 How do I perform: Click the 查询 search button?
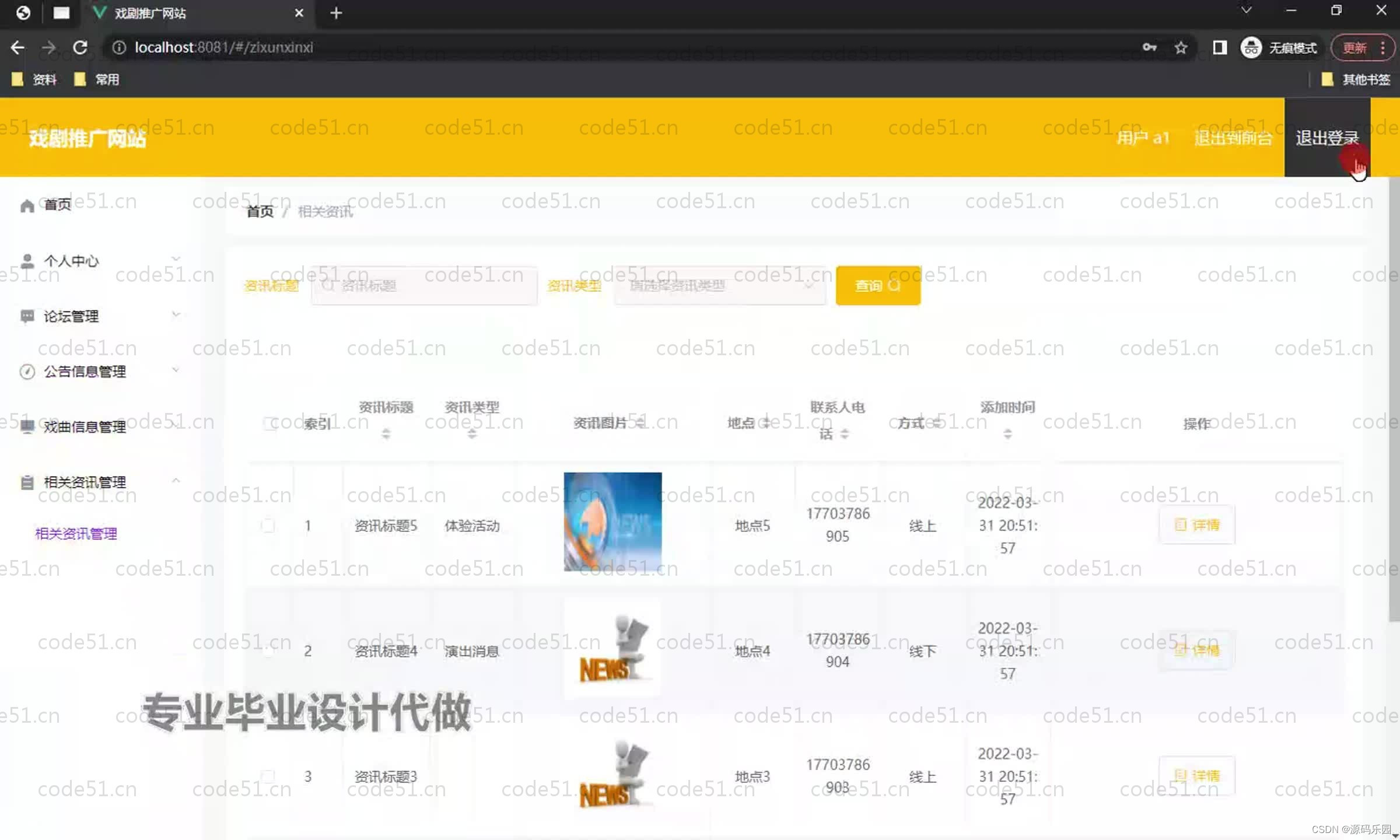pos(877,286)
